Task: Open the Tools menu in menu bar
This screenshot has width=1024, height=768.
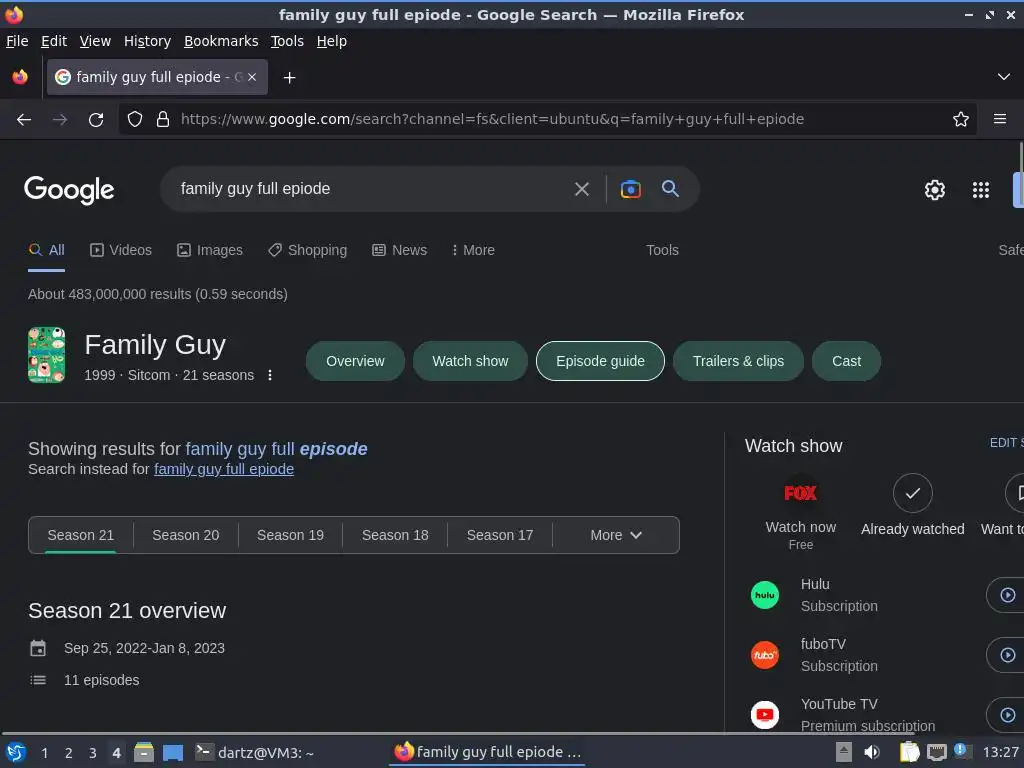Action: tap(287, 41)
